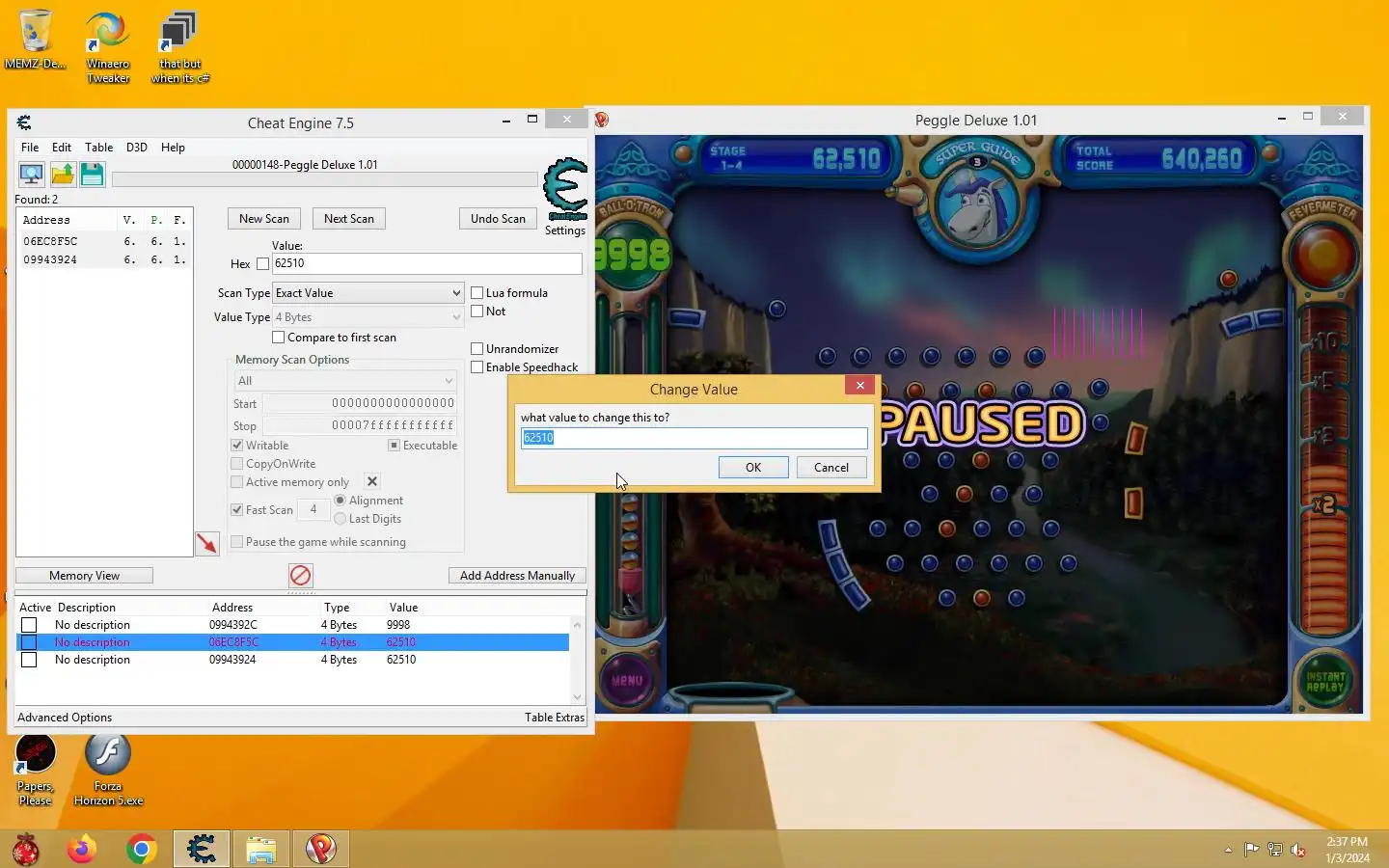Open the Table menu
This screenshot has height=868, width=1389.
click(98, 148)
